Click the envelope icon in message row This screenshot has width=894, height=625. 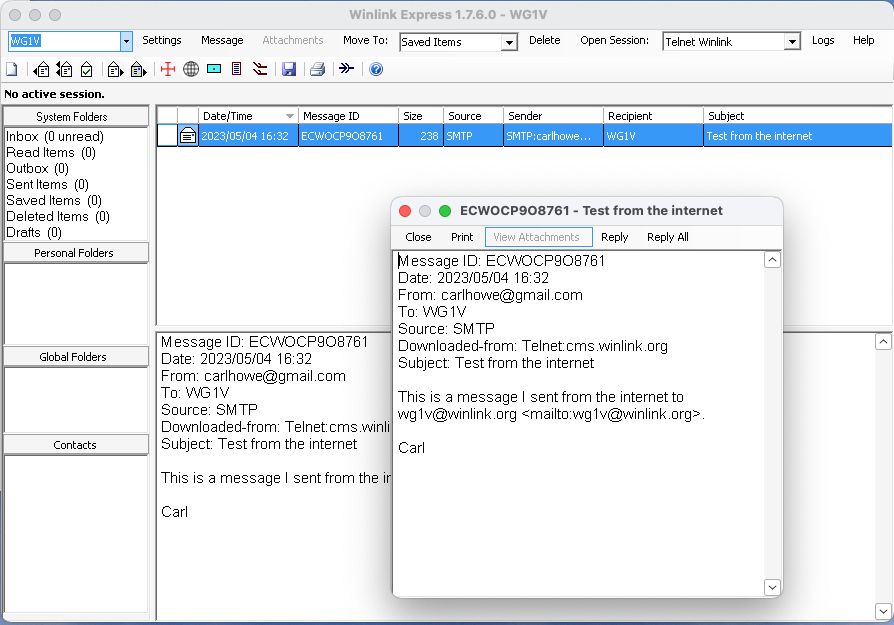pyautogui.click(x=188, y=136)
